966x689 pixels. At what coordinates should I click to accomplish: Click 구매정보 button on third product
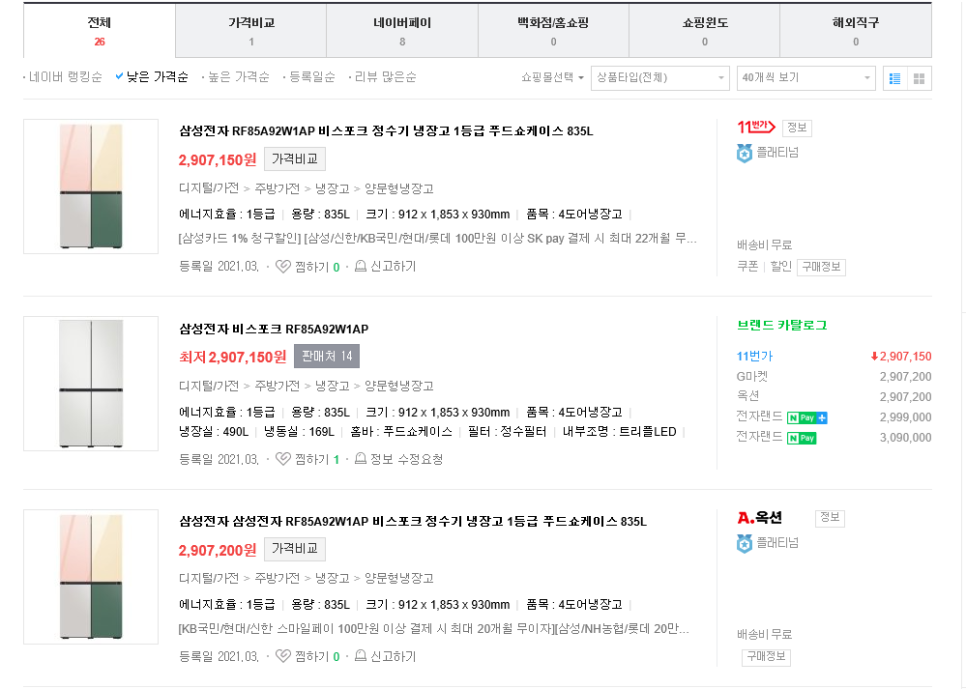[766, 657]
